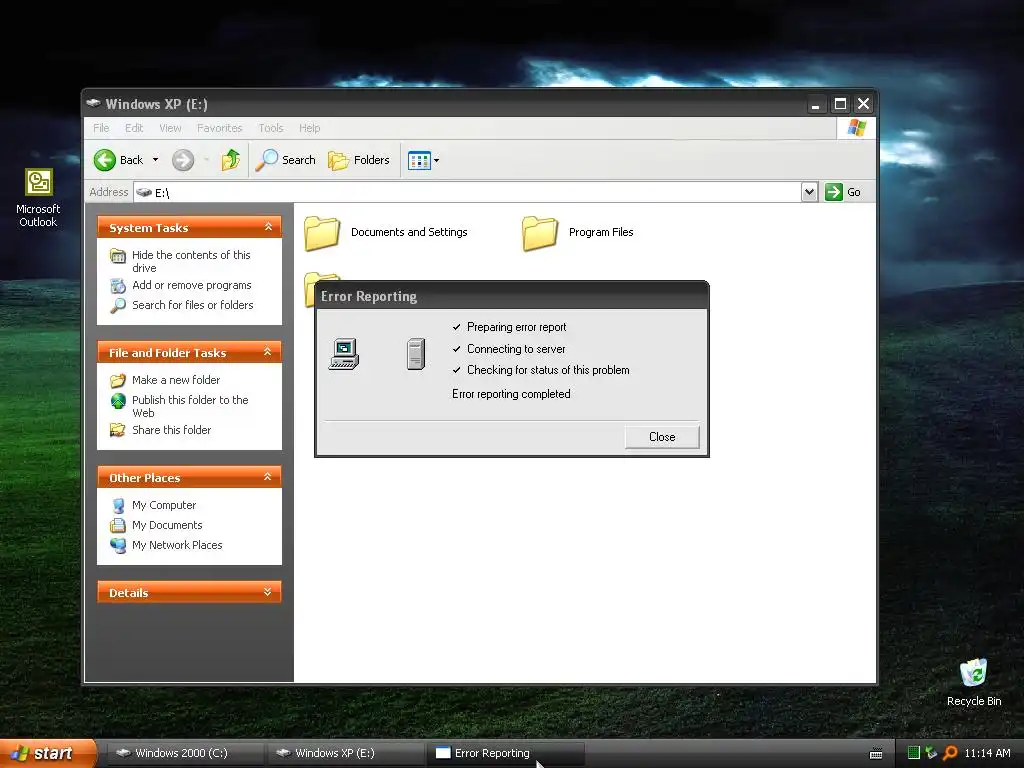The image size is (1024, 768).
Task: Click the greyed Forward arrow button
Action: tap(183, 160)
